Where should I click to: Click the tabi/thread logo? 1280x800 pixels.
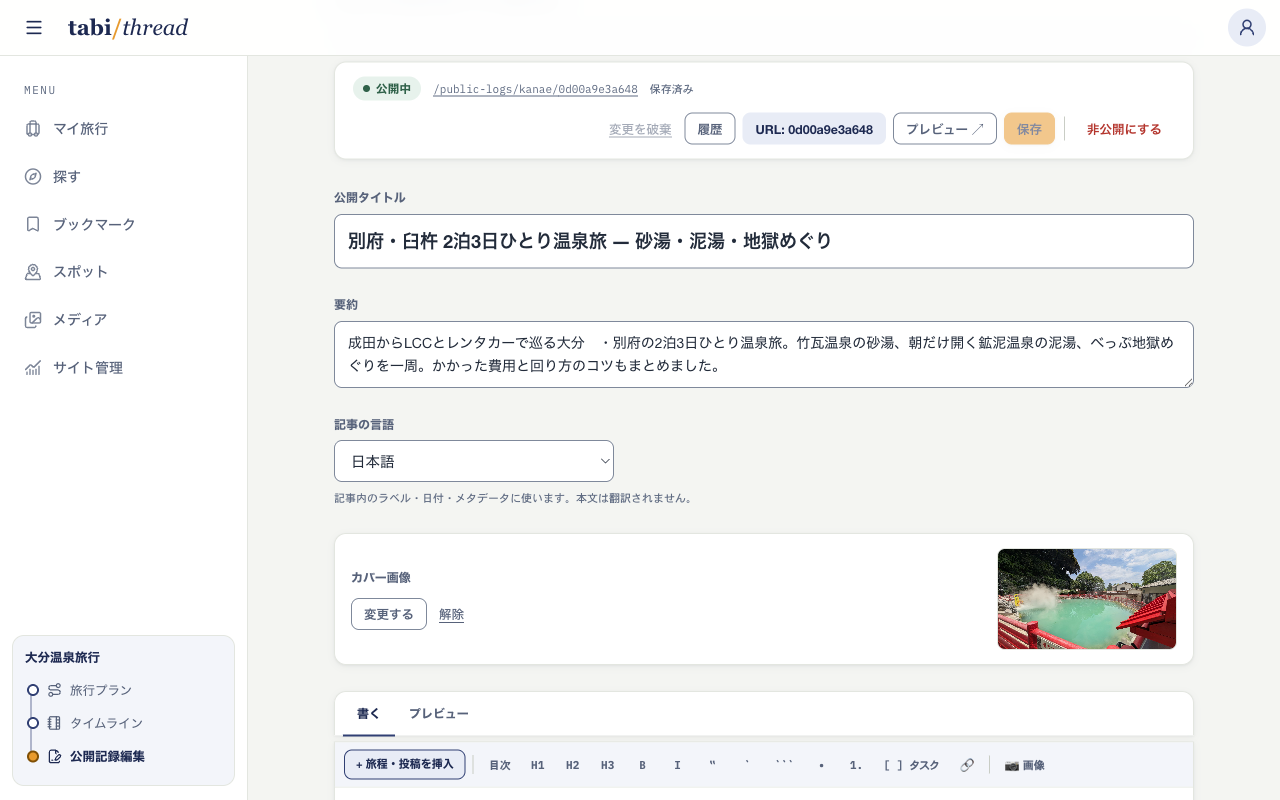[128, 28]
